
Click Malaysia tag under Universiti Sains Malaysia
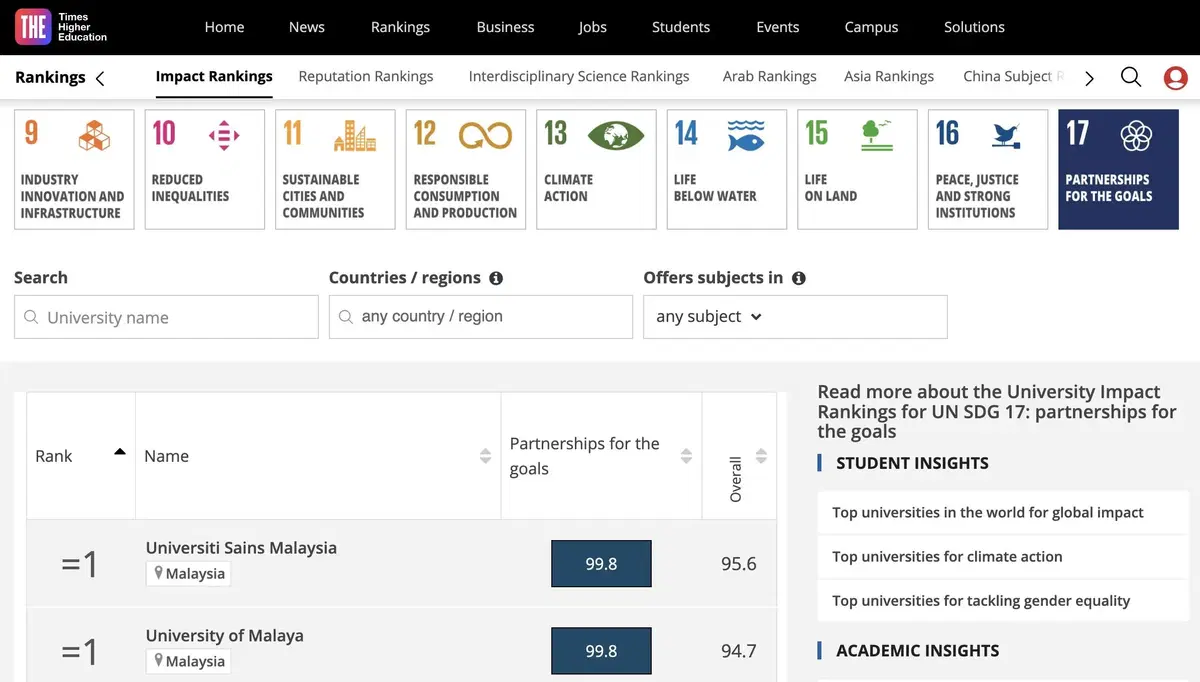(x=188, y=574)
